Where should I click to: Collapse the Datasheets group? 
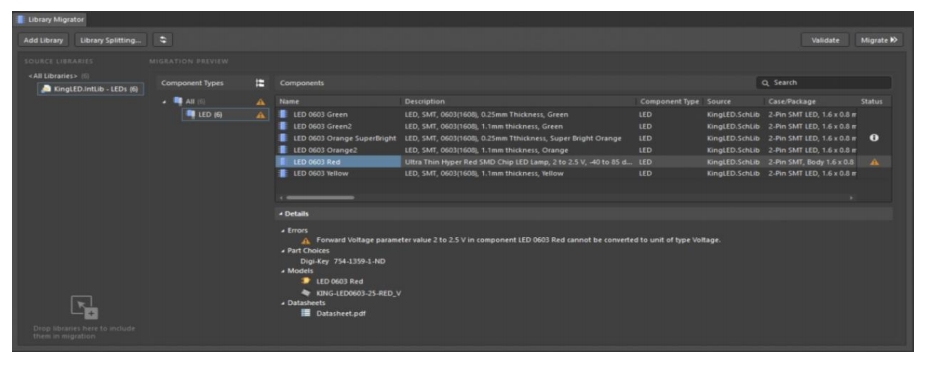(x=284, y=303)
